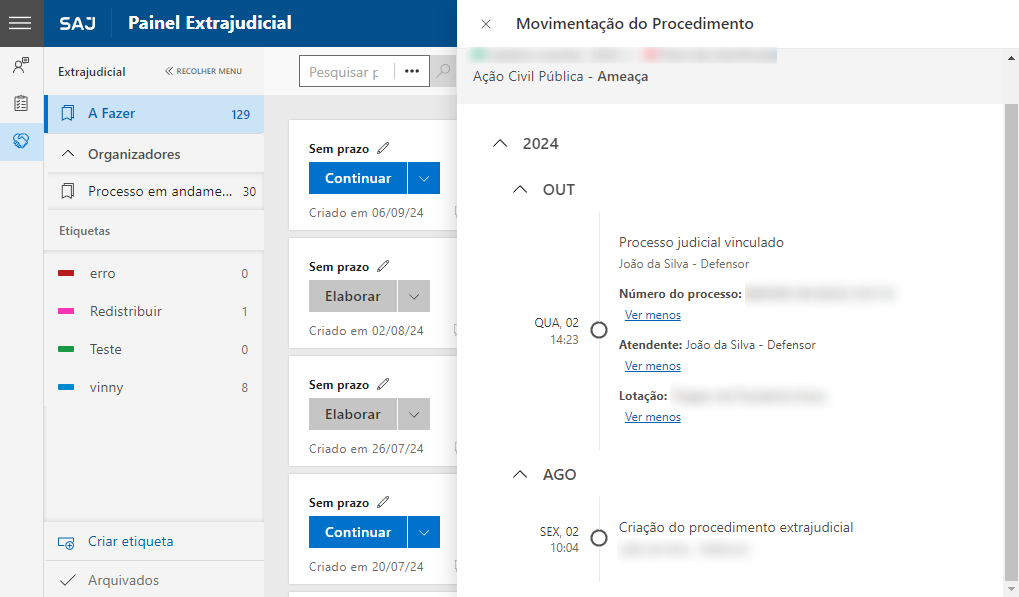Click the search magnifier icon
The height and width of the screenshot is (597, 1019).
click(443, 71)
